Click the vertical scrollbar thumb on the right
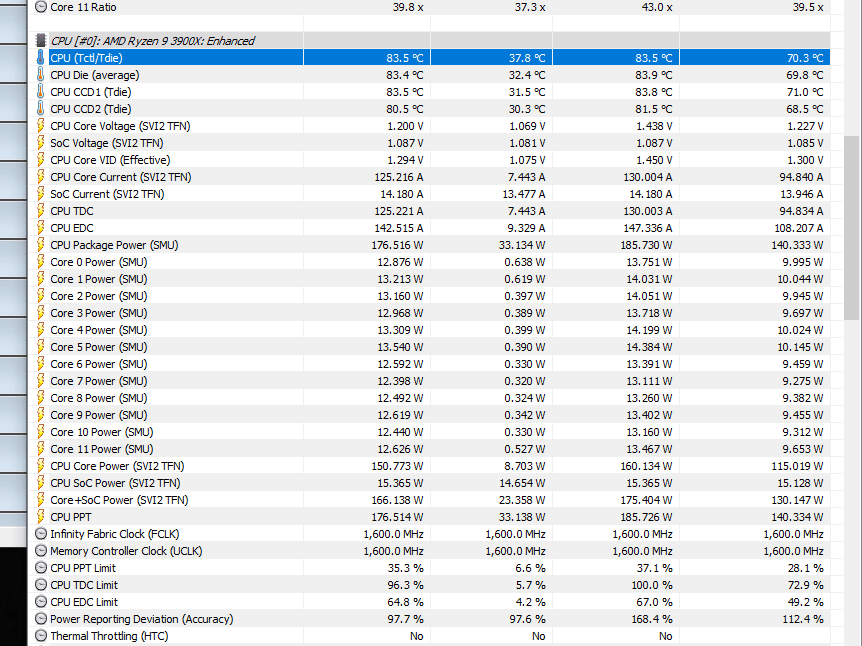The image size is (862, 646). [852, 228]
